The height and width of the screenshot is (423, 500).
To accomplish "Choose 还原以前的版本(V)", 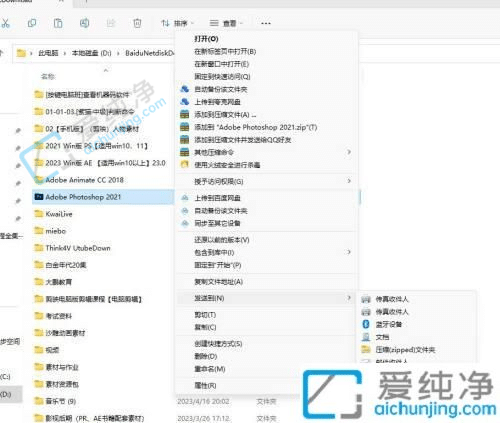I will (x=222, y=240).
